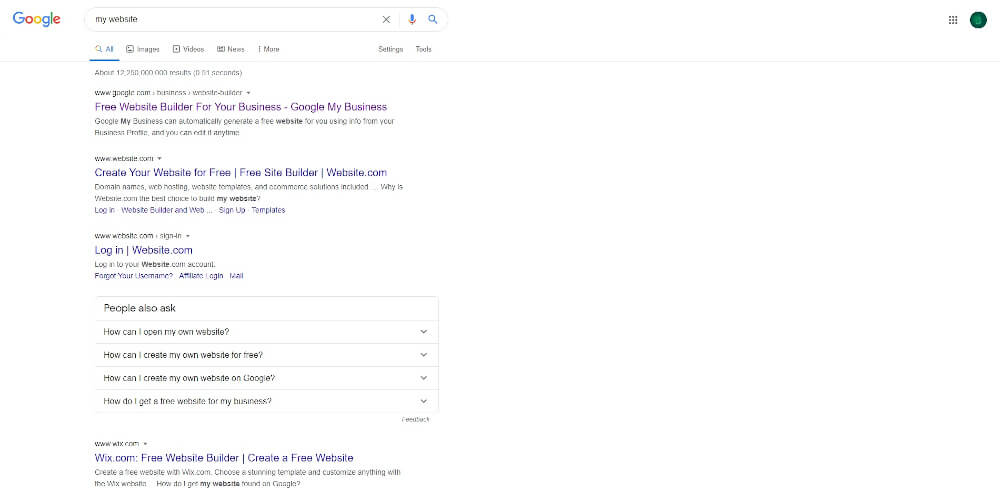Start voice search via microphone icon

click(x=412, y=19)
